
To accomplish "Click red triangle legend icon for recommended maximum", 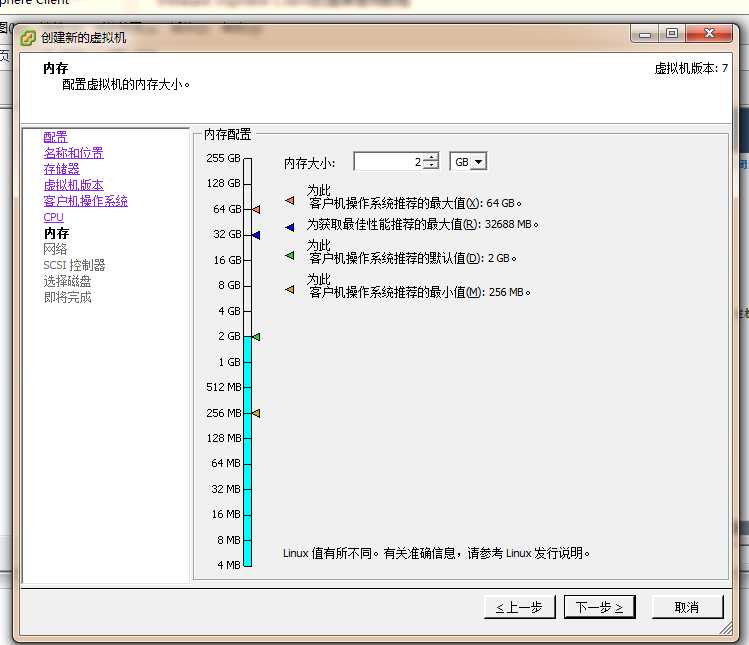I will (289, 201).
